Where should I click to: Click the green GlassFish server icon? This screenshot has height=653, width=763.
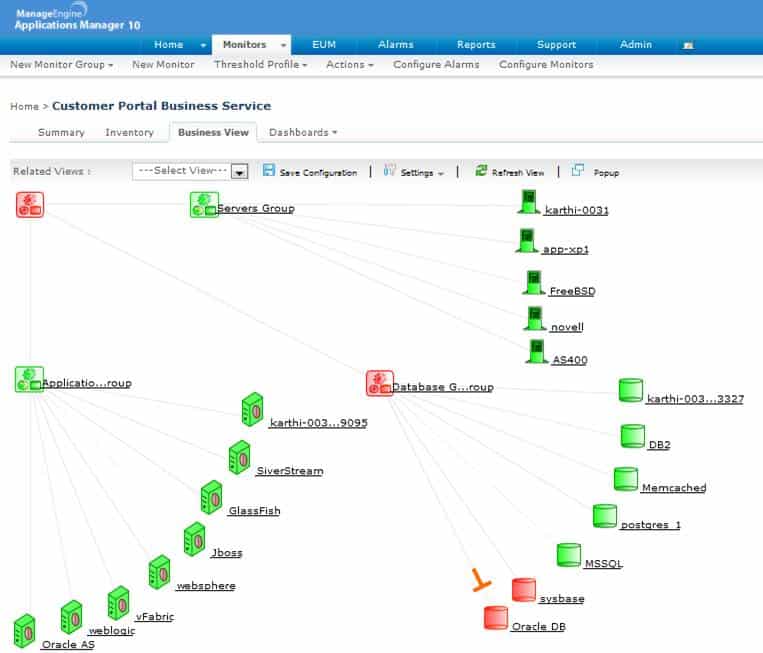point(212,497)
